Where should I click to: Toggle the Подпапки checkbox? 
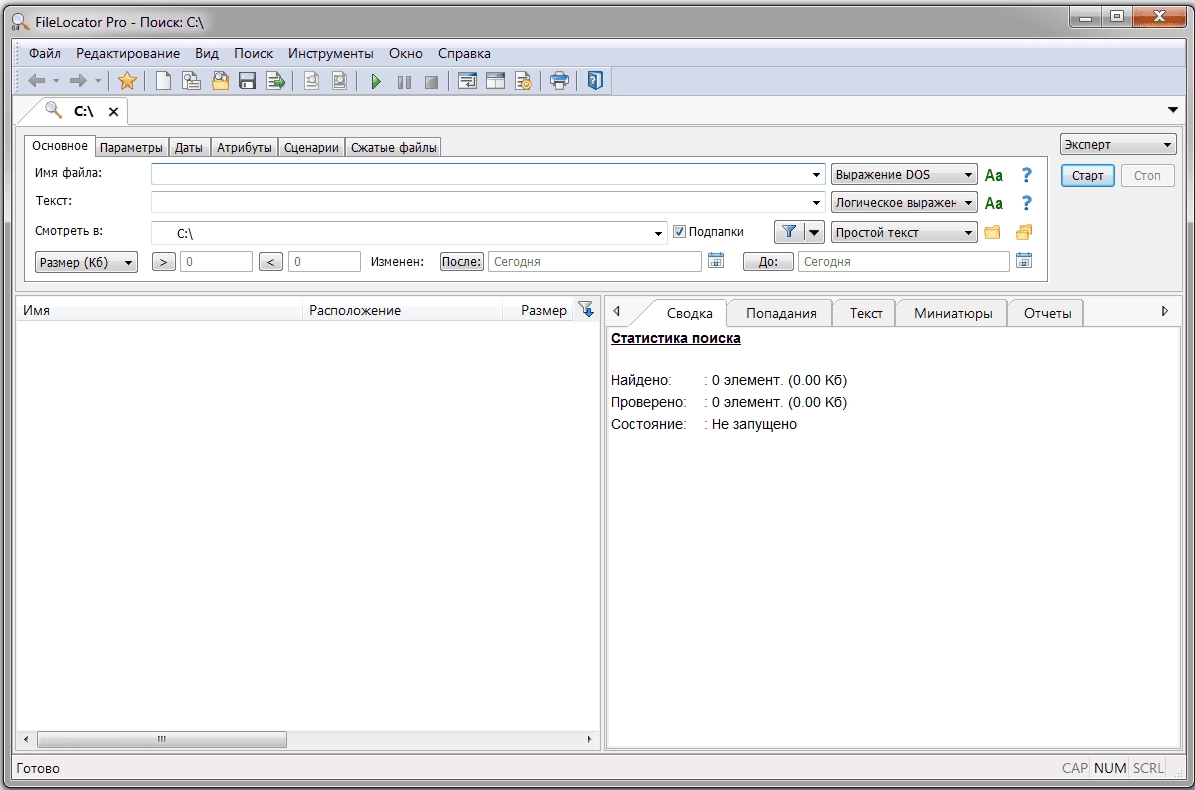(680, 232)
